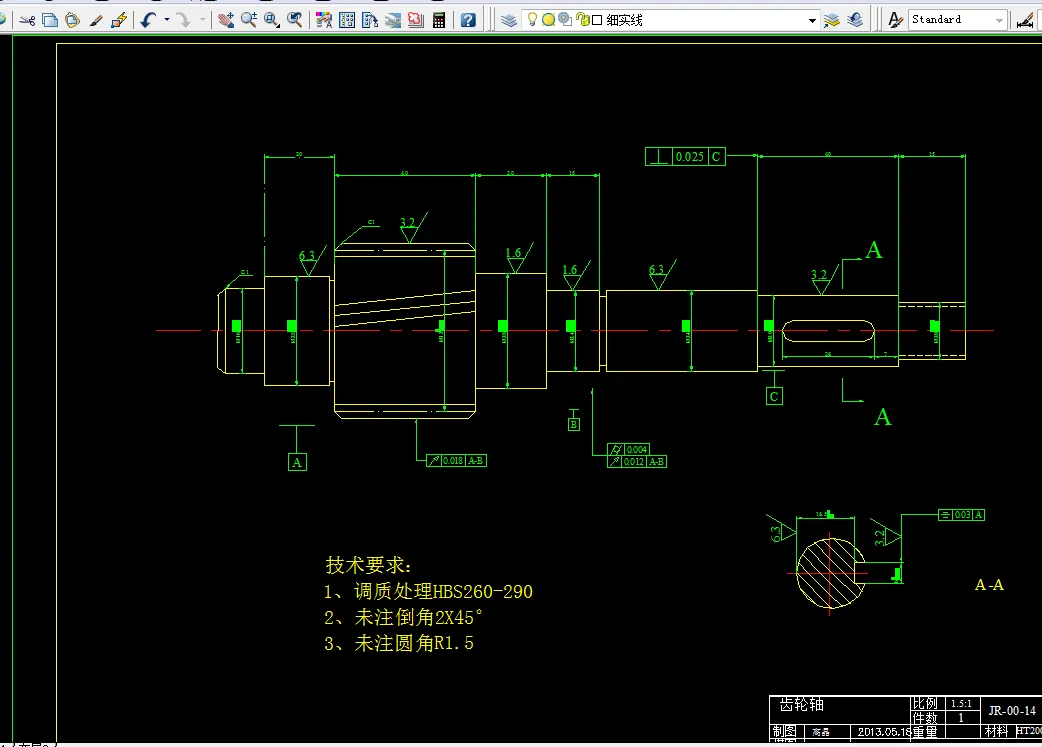Select the text 未注倒角2X45°
This screenshot has height=747, width=1042.
[x=419, y=617]
